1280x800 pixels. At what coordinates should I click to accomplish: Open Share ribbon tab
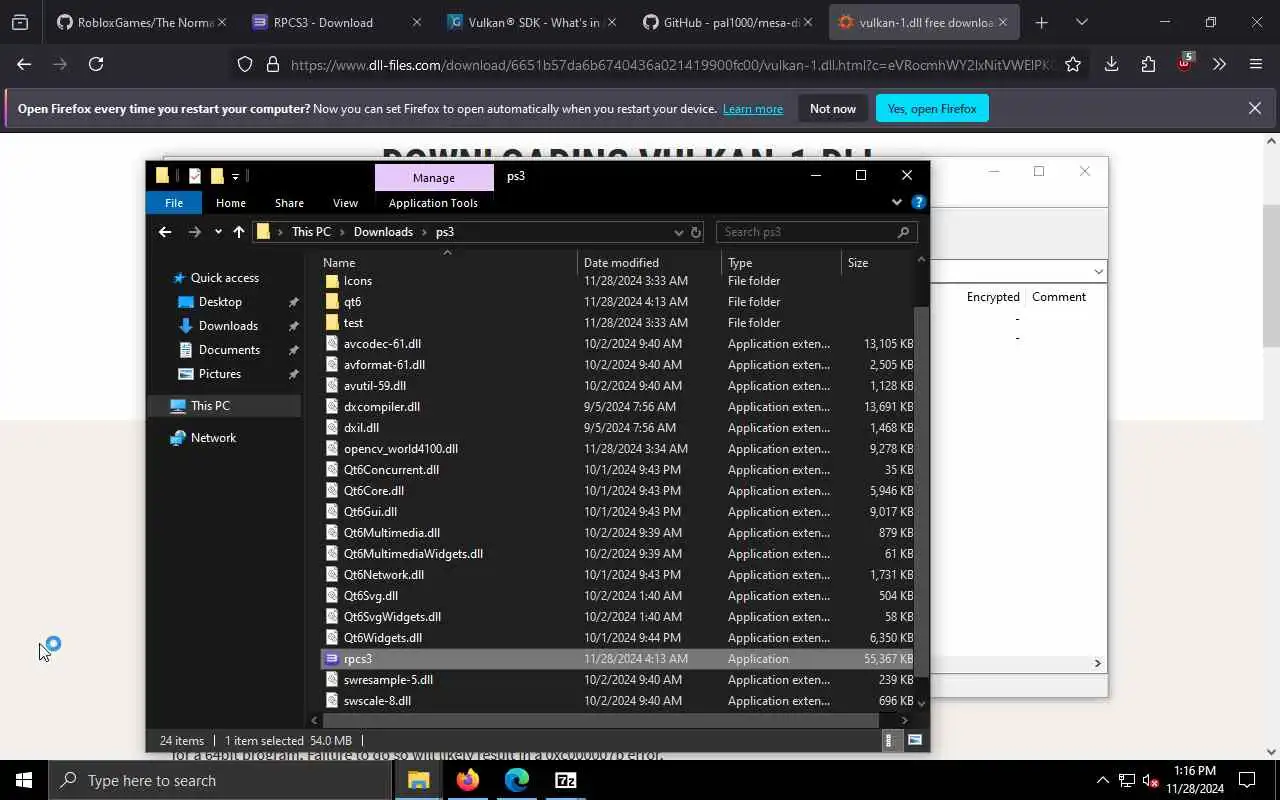point(289,203)
